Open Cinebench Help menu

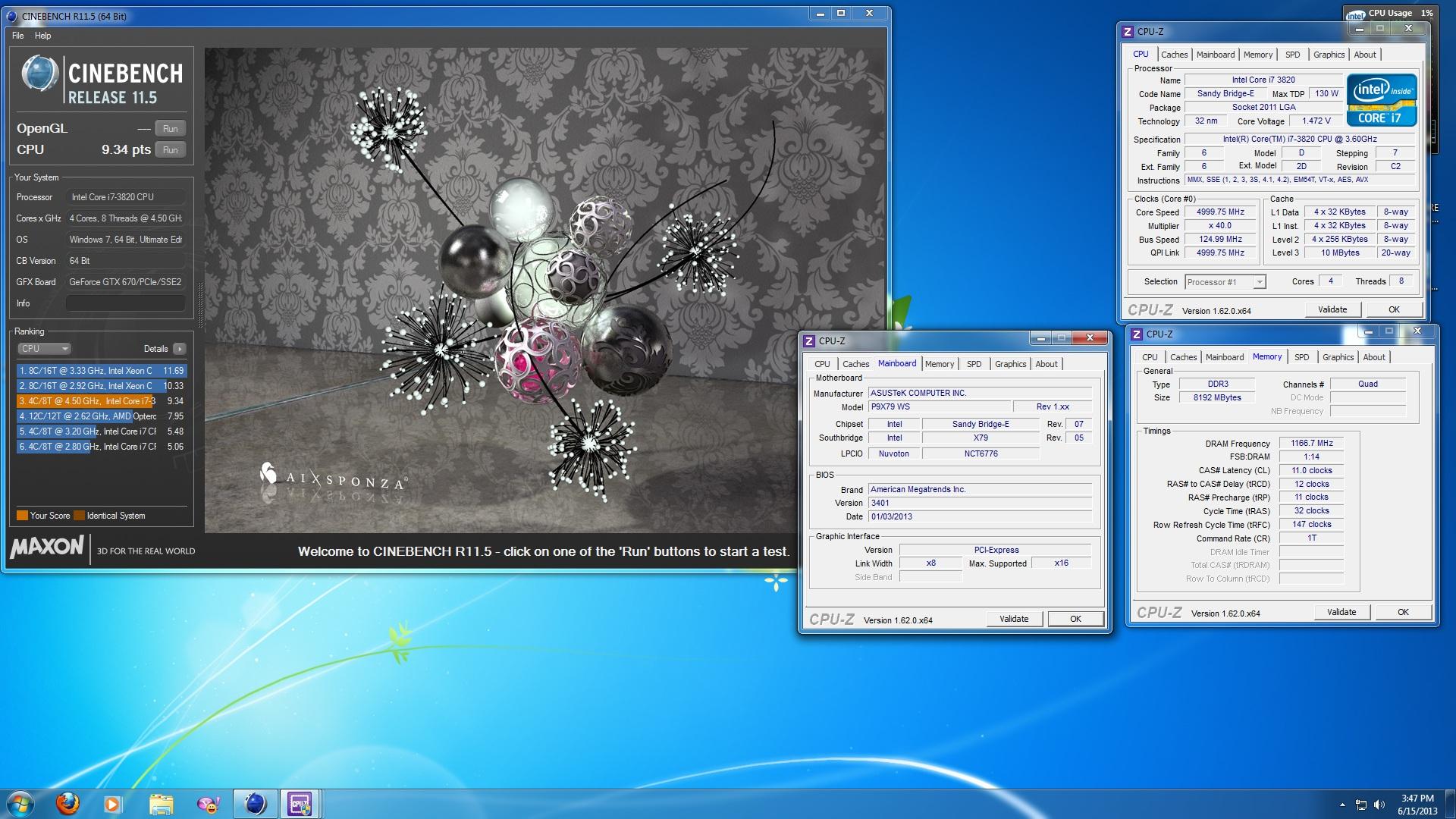[43, 36]
